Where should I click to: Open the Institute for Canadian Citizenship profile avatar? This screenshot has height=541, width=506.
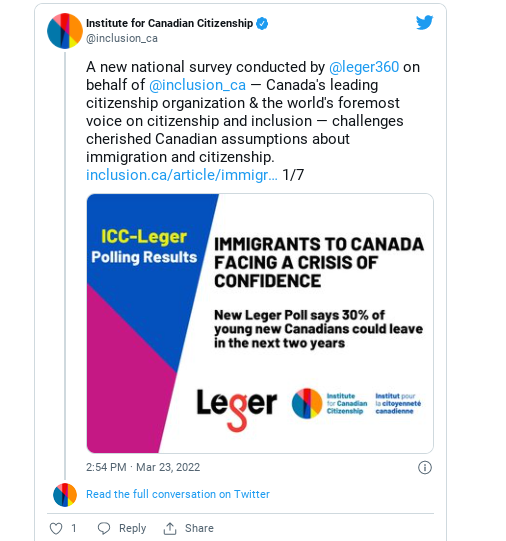click(x=65, y=31)
